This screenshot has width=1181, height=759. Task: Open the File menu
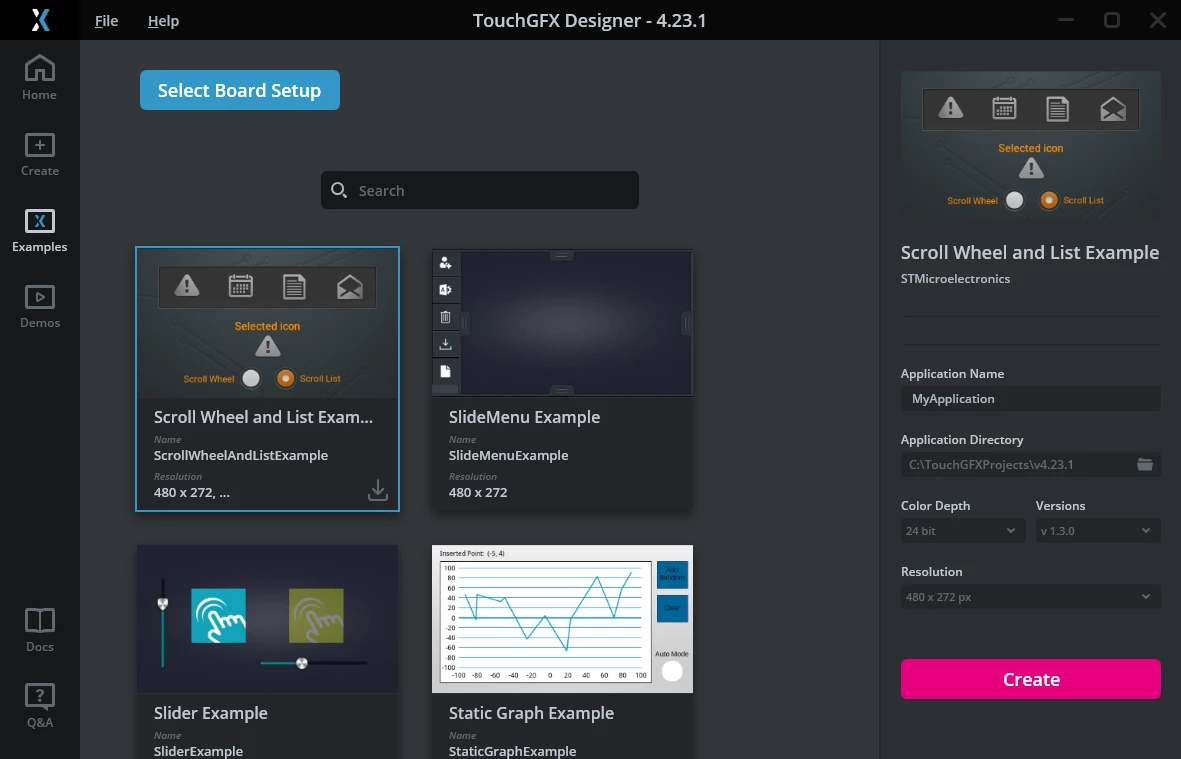pos(106,20)
